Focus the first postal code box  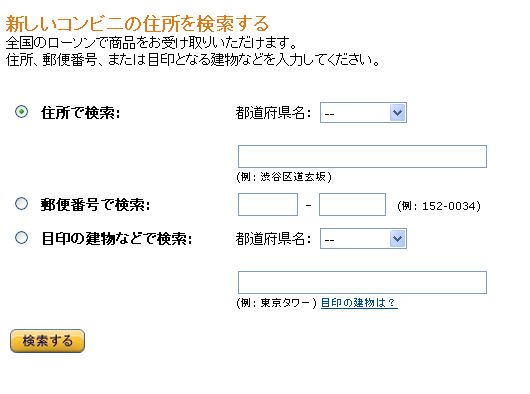[x=268, y=204]
